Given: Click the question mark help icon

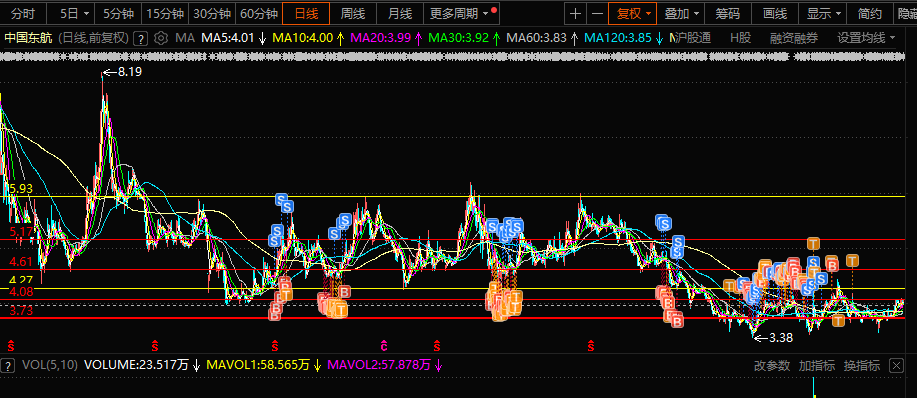Looking at the screenshot, I should click(140, 39).
